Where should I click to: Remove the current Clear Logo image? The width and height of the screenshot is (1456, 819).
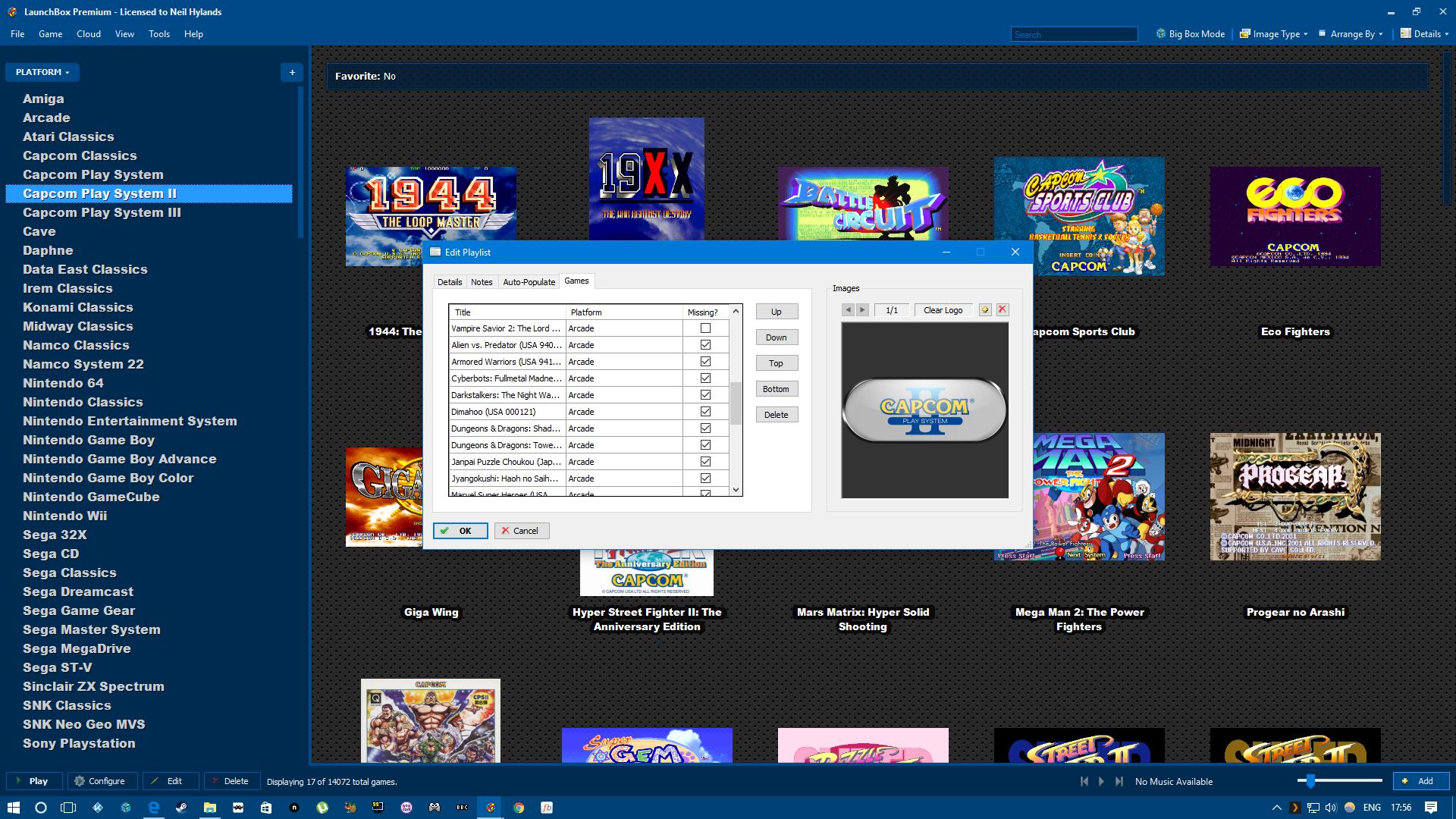pyautogui.click(x=1003, y=309)
